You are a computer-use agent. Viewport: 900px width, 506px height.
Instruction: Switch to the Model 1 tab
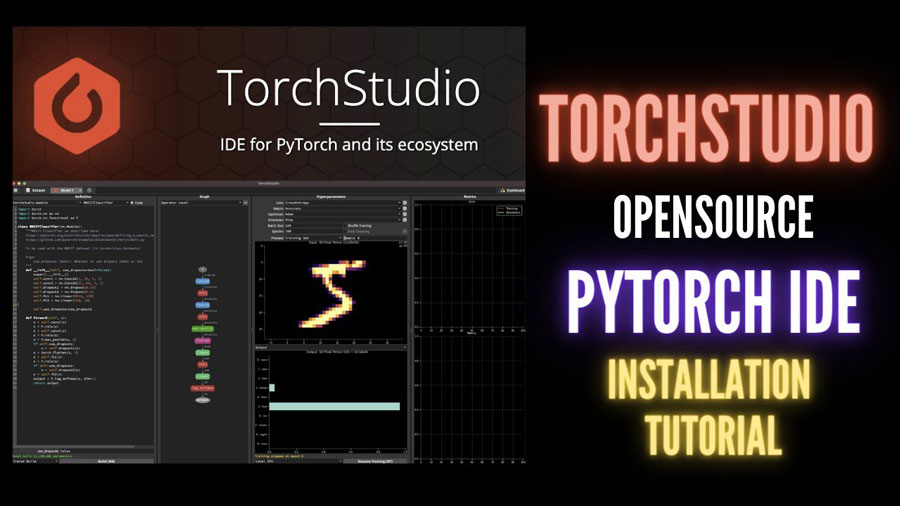pyautogui.click(x=64, y=189)
